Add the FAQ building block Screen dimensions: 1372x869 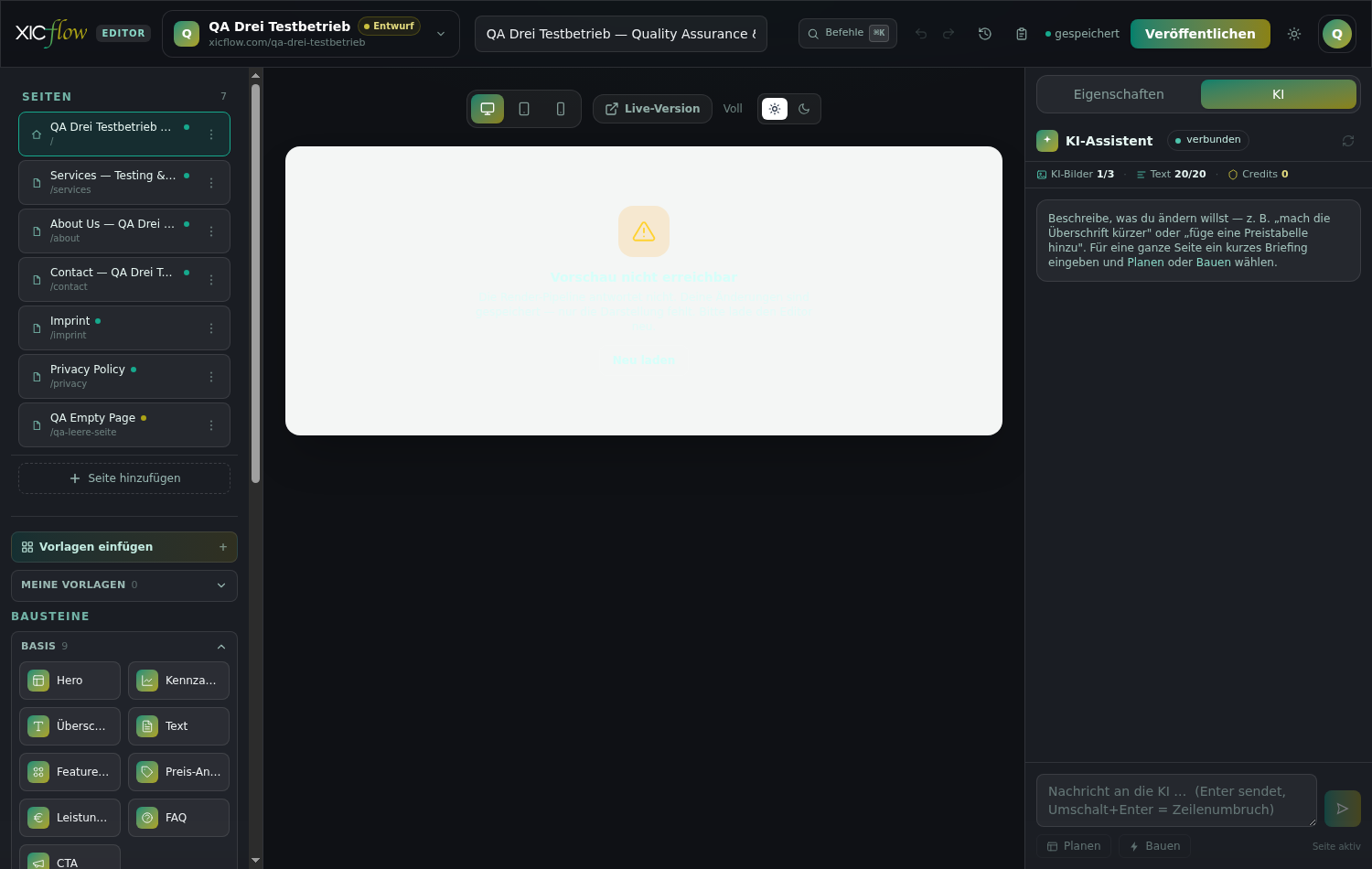pos(178,818)
